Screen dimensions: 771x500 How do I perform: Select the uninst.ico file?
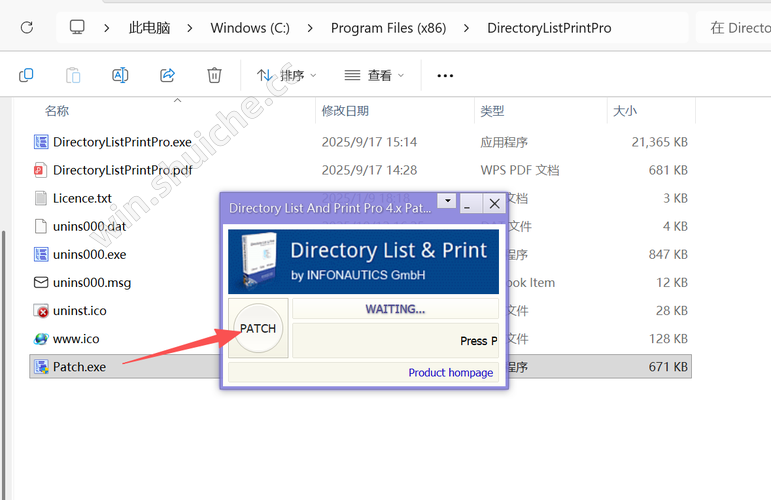pyautogui.click(x=79, y=311)
